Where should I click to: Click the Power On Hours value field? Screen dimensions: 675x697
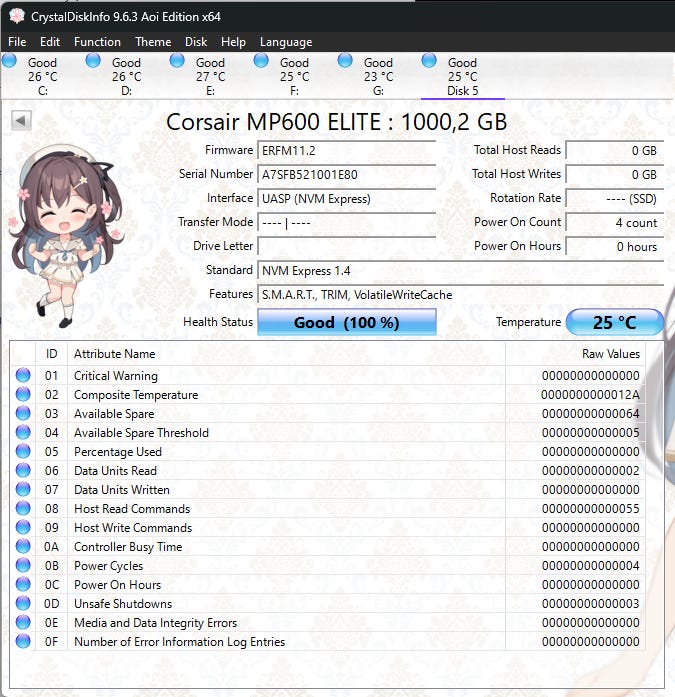coord(615,247)
